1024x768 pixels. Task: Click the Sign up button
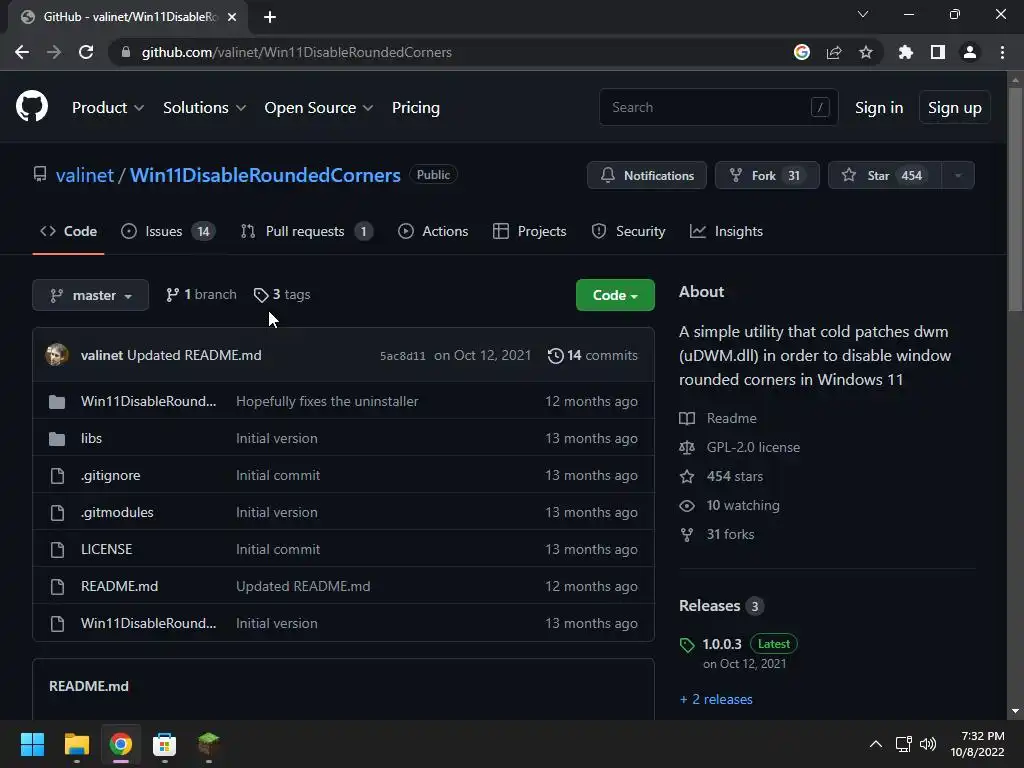[x=955, y=108]
